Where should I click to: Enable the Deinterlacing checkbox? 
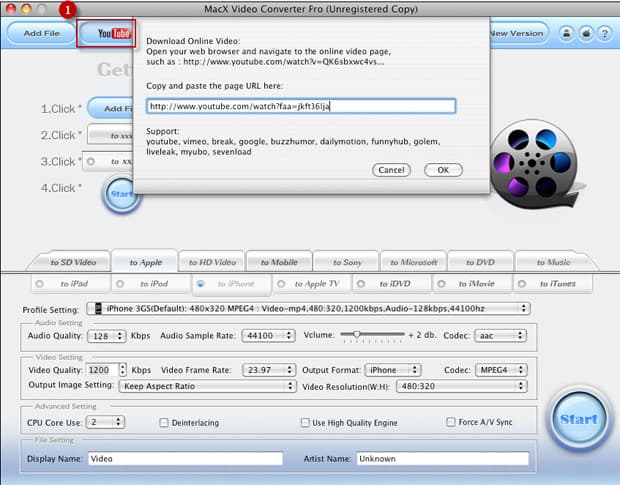164,423
